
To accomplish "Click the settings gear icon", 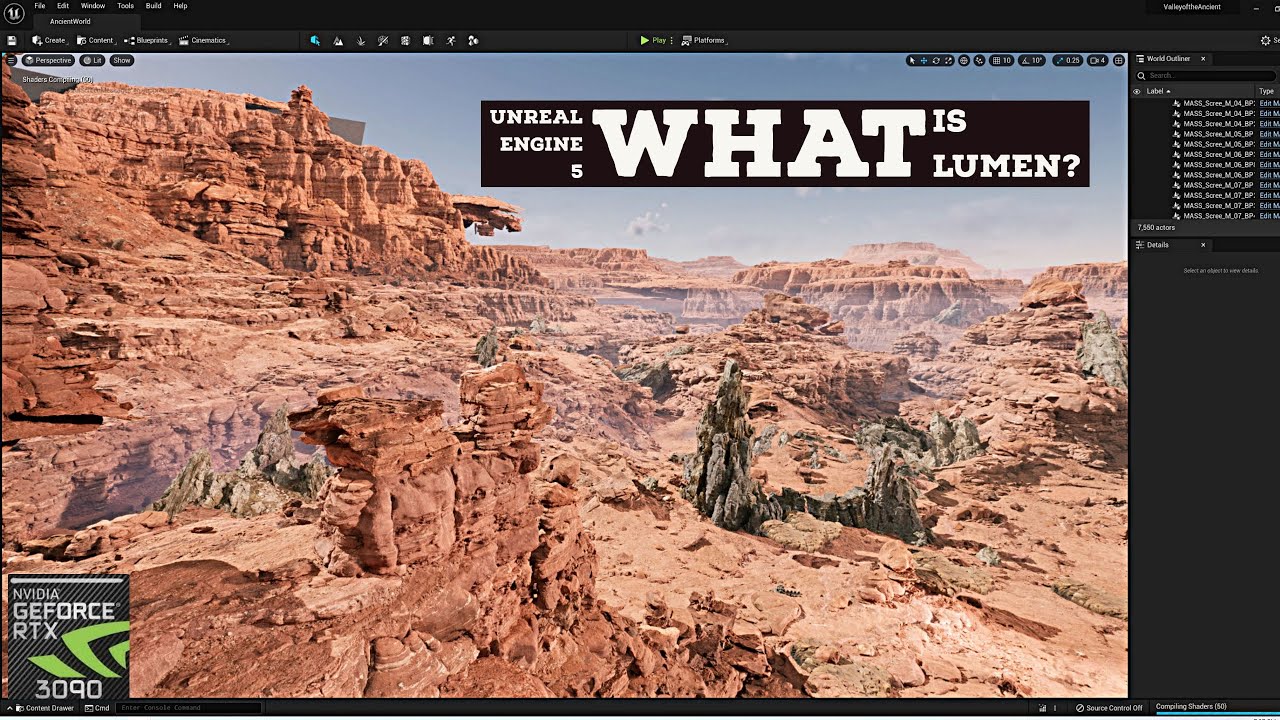I will (1266, 40).
